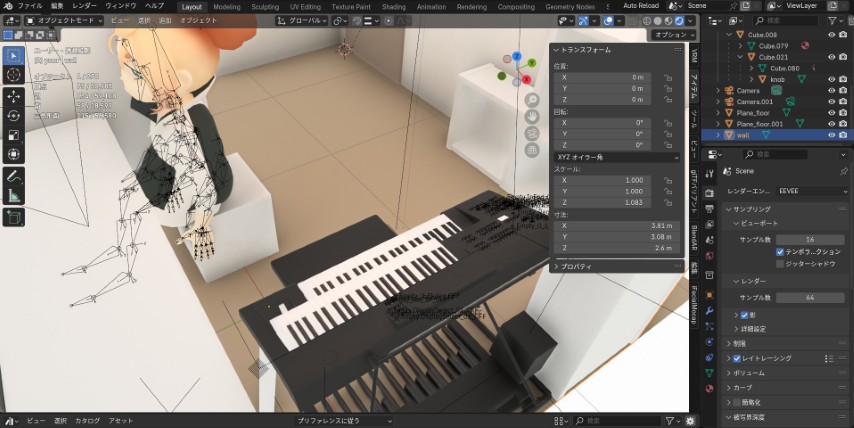Toggle camera view gizmo button
This screenshot has width=854, height=428.
pyautogui.click(x=532, y=133)
